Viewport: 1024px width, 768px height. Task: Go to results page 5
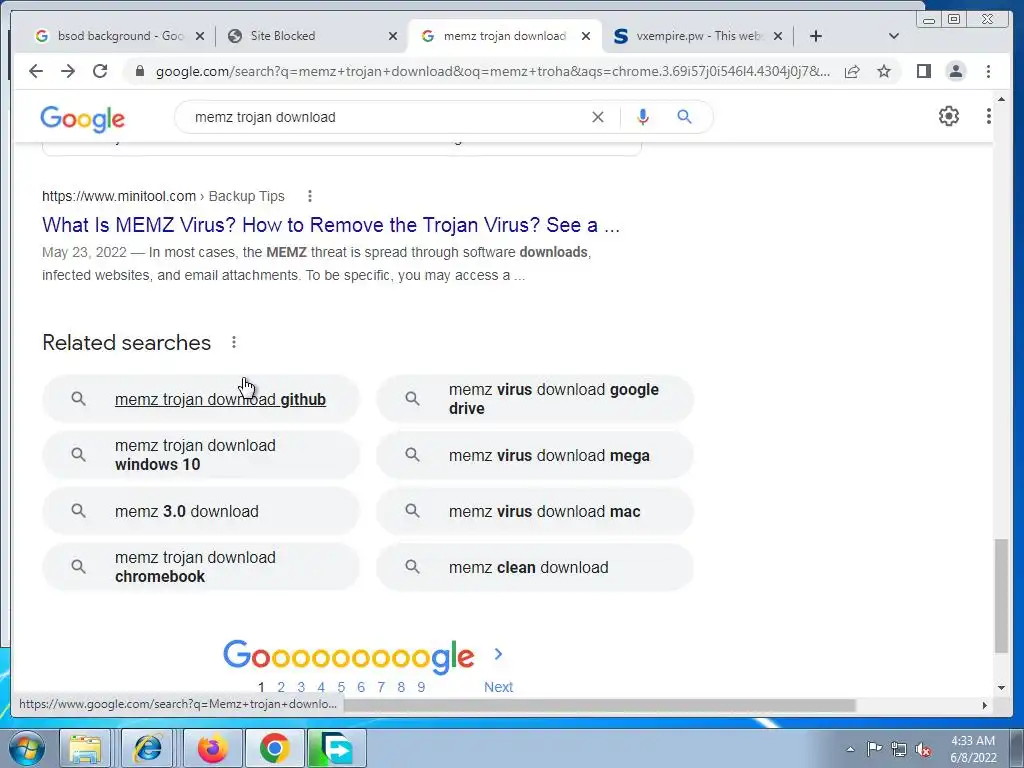click(x=341, y=687)
